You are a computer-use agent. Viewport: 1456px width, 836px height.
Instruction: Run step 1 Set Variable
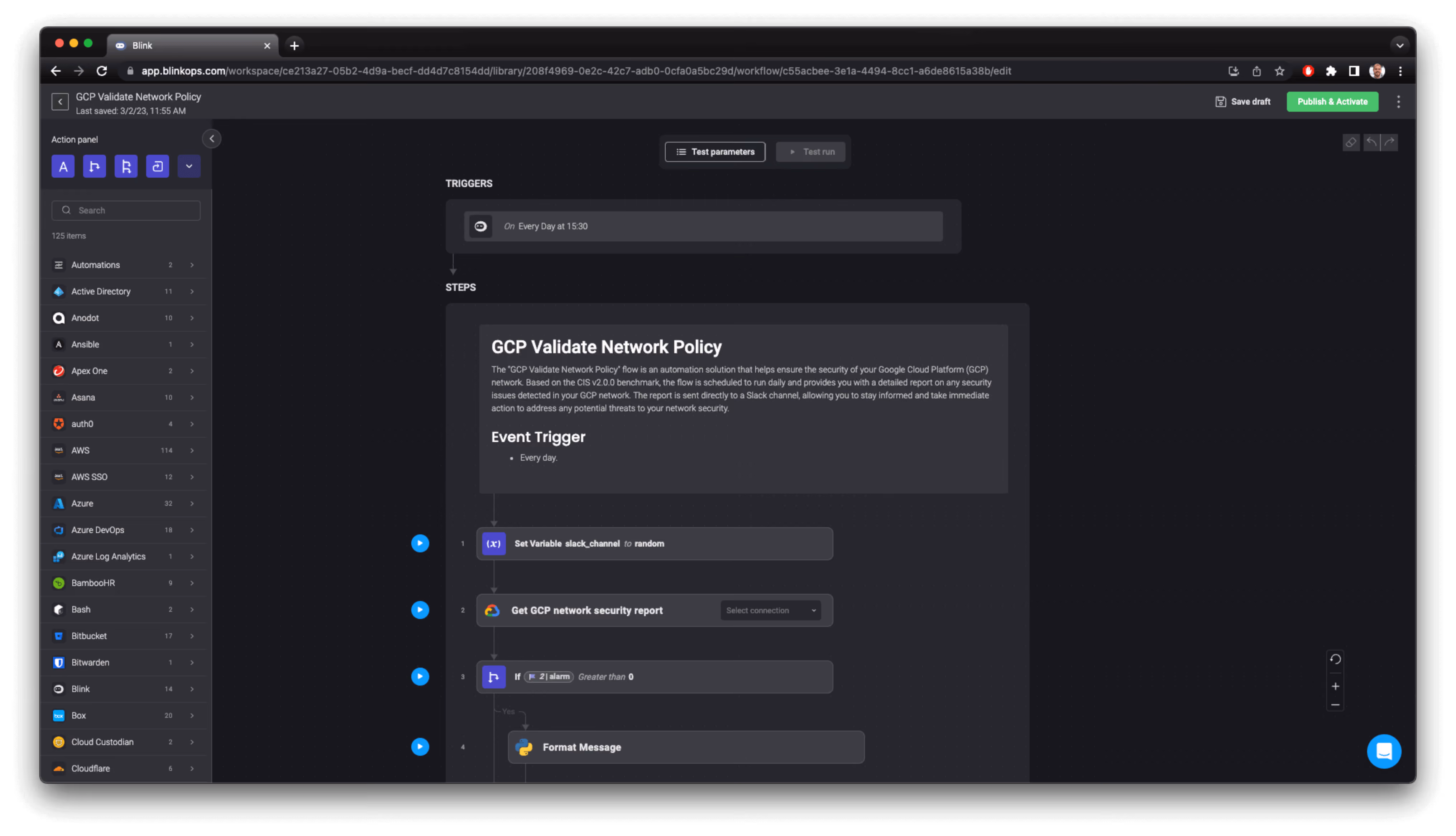coord(420,543)
